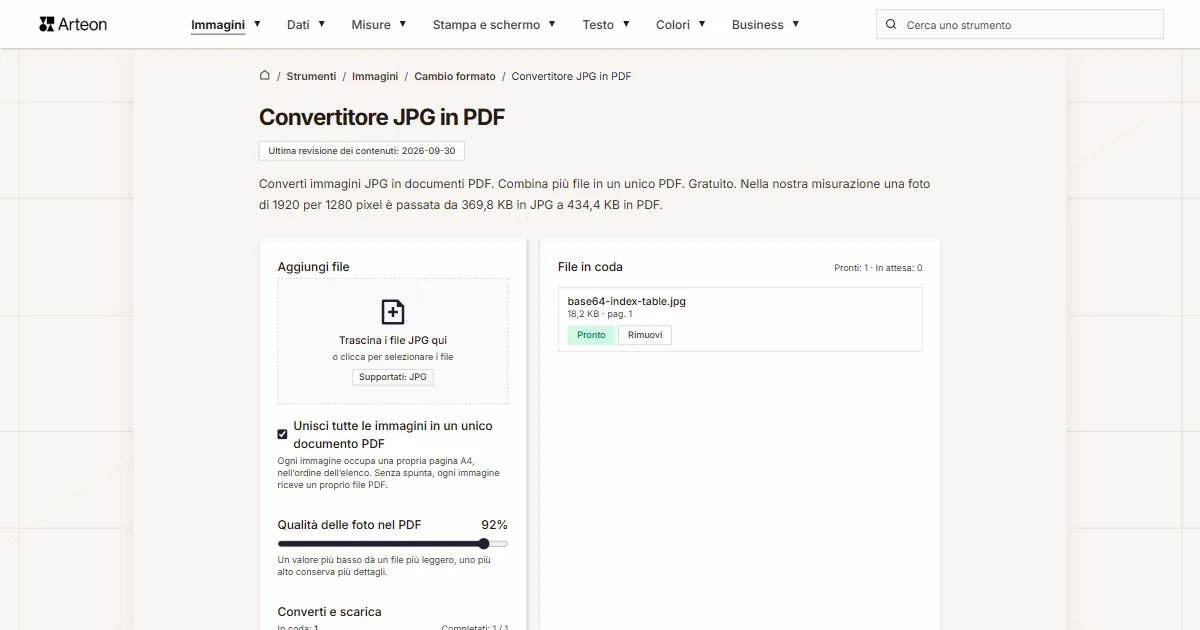
Task: Click the Converti e scarica heading
Action: coord(329,612)
